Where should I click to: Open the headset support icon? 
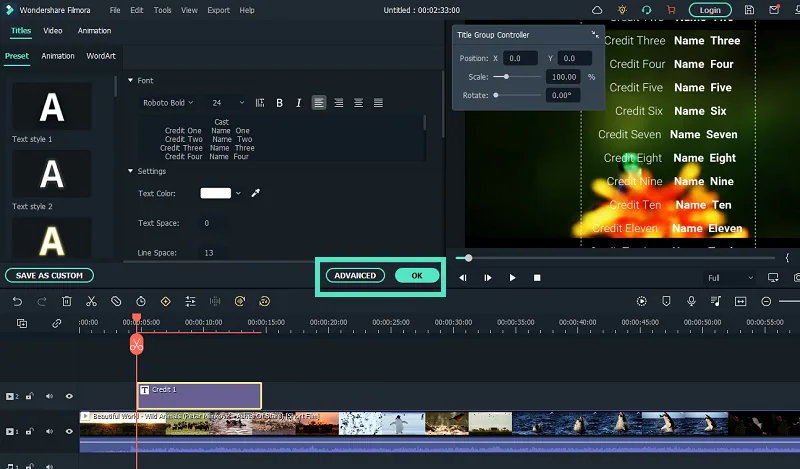[646, 10]
